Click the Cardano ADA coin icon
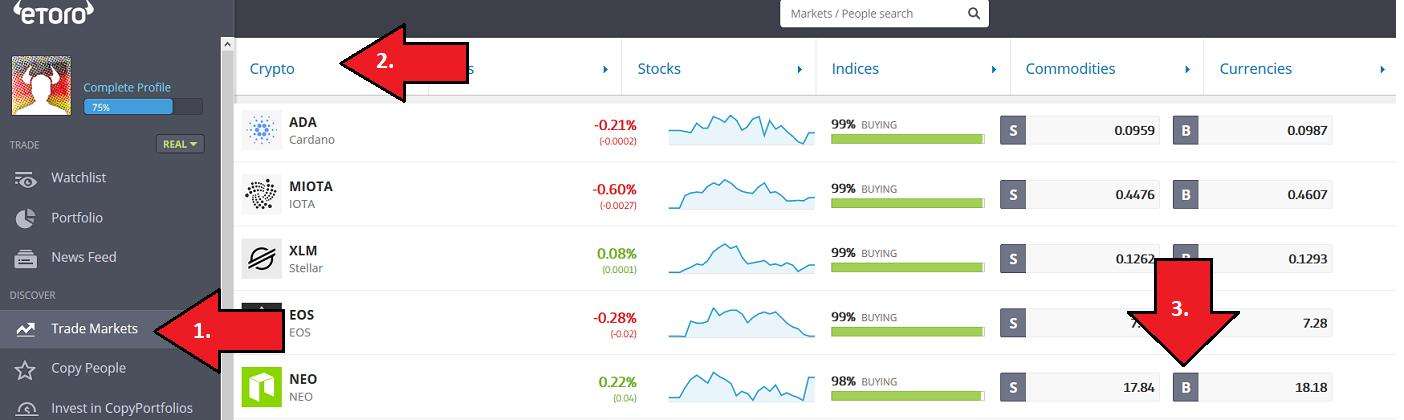This screenshot has width=1404, height=420. [262, 130]
